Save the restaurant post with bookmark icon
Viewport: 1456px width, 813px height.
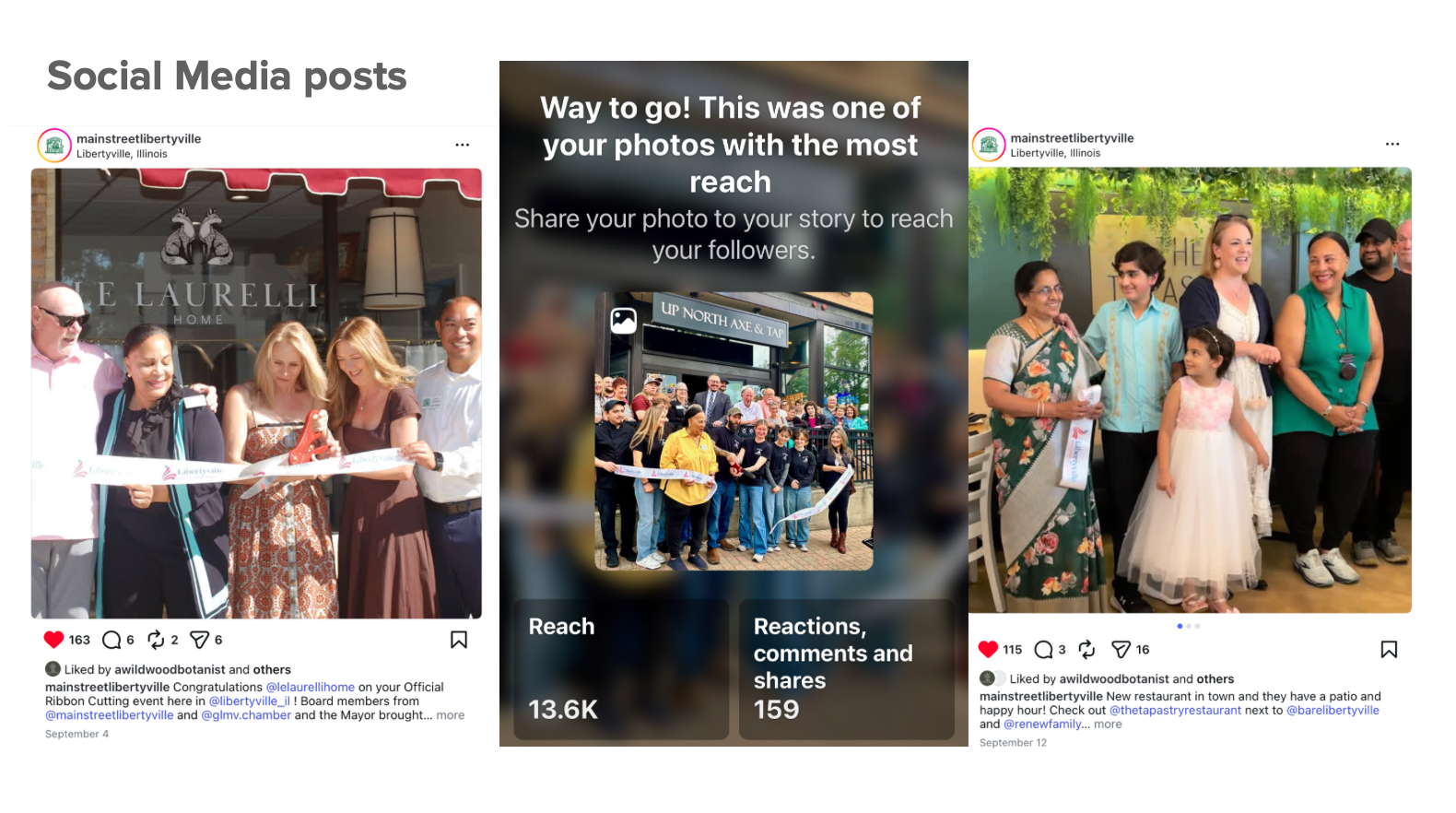point(1390,650)
